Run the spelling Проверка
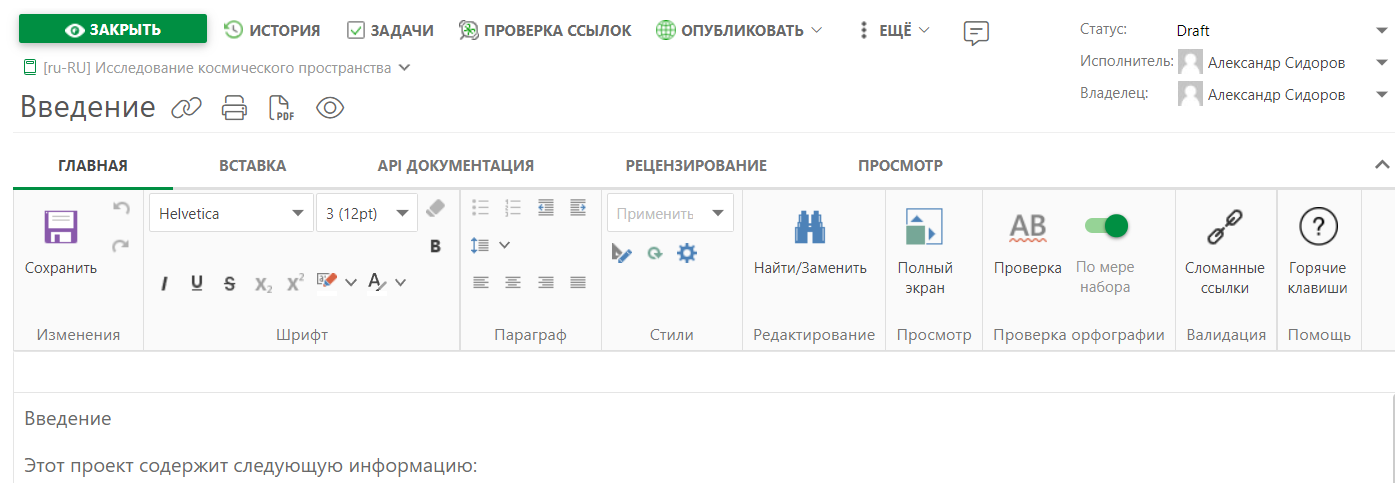 tap(1027, 228)
